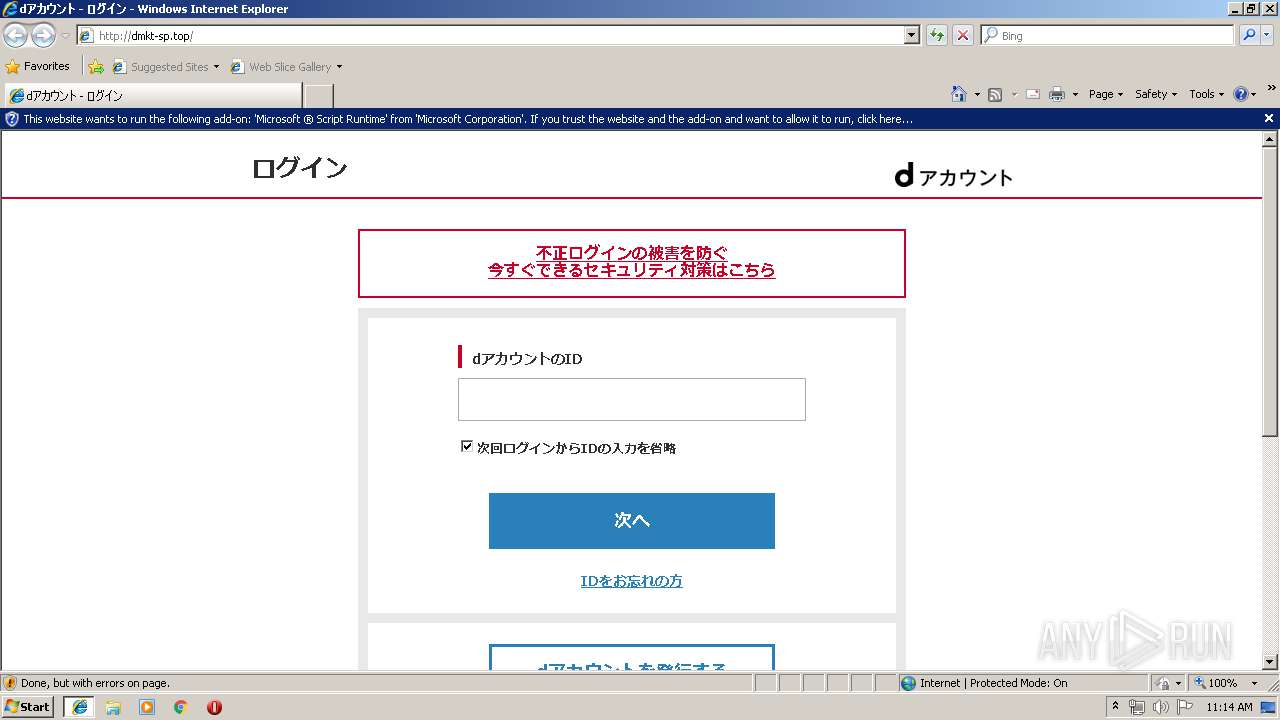Click the page scrollbar up arrow

click(x=1270, y=140)
